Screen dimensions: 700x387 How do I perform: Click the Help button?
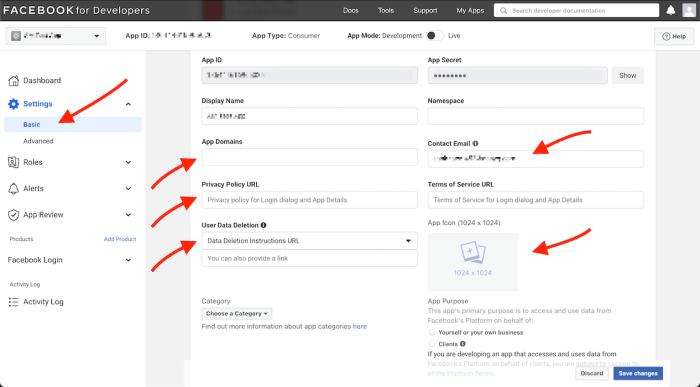point(674,36)
